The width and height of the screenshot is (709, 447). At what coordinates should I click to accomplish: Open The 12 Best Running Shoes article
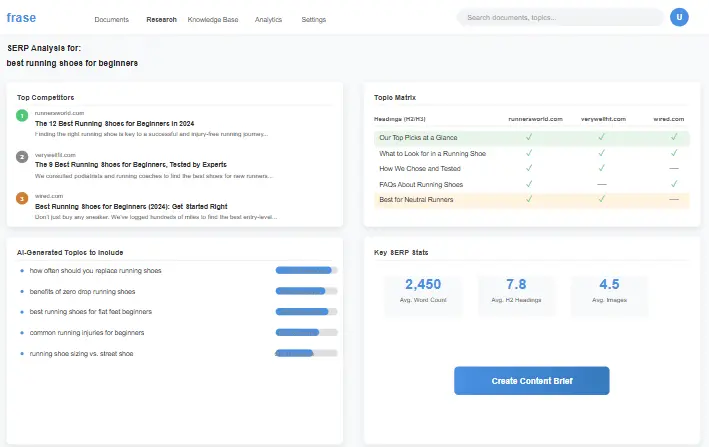point(114,123)
